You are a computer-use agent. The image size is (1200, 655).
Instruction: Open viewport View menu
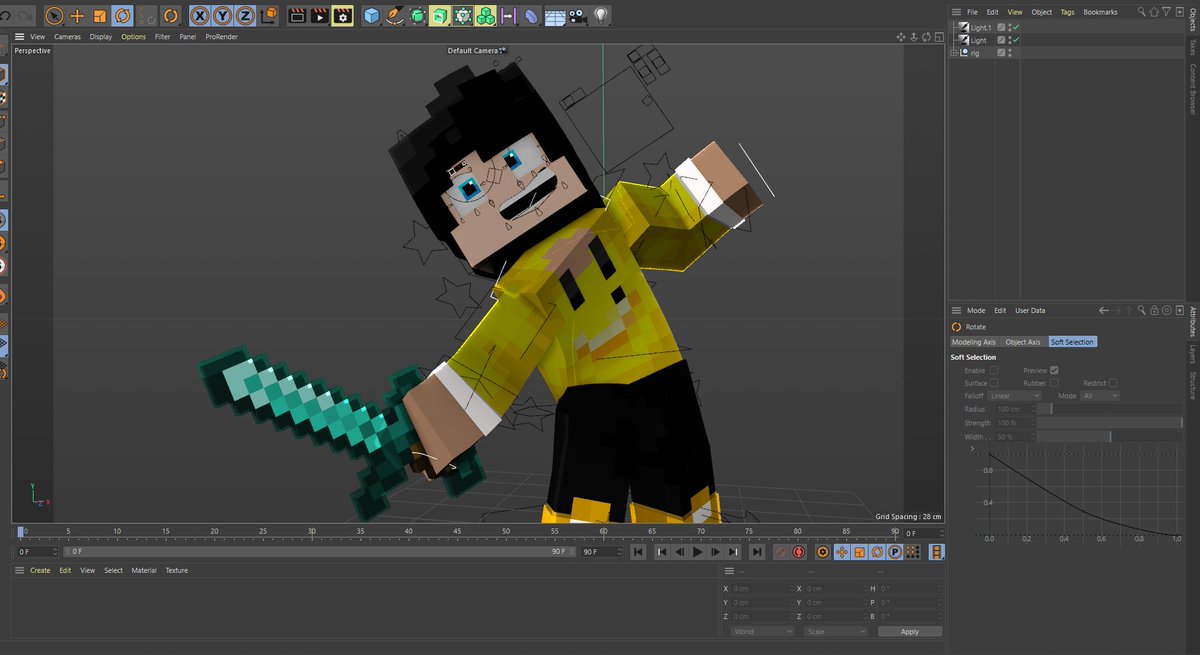37,37
